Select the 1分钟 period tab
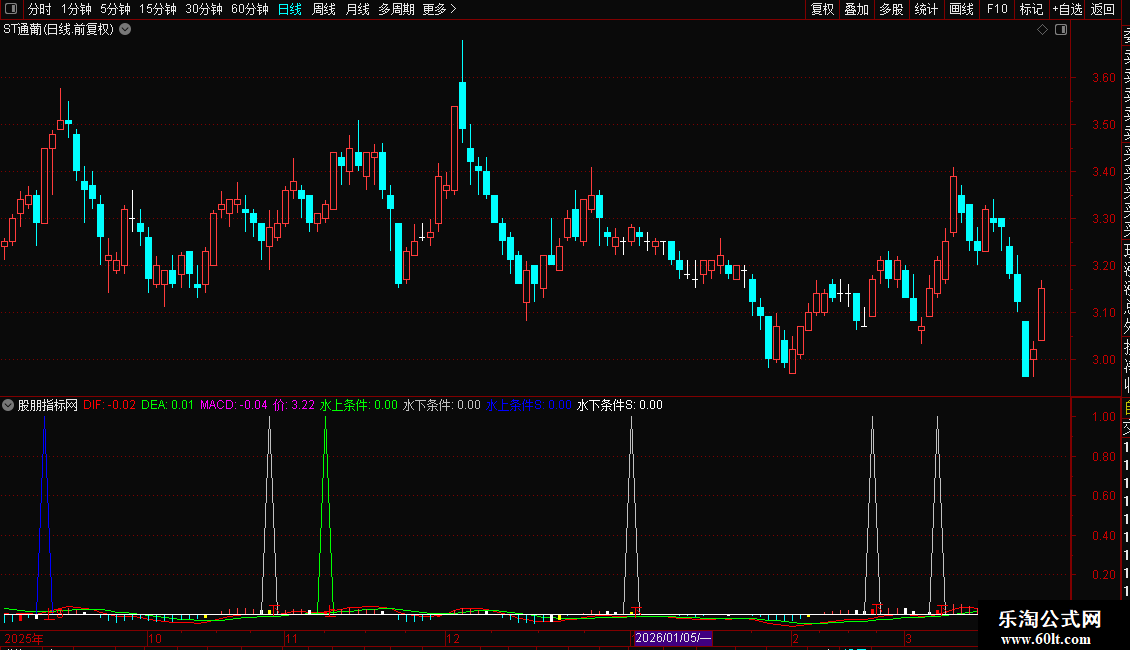The height and width of the screenshot is (650, 1130). click(x=76, y=9)
